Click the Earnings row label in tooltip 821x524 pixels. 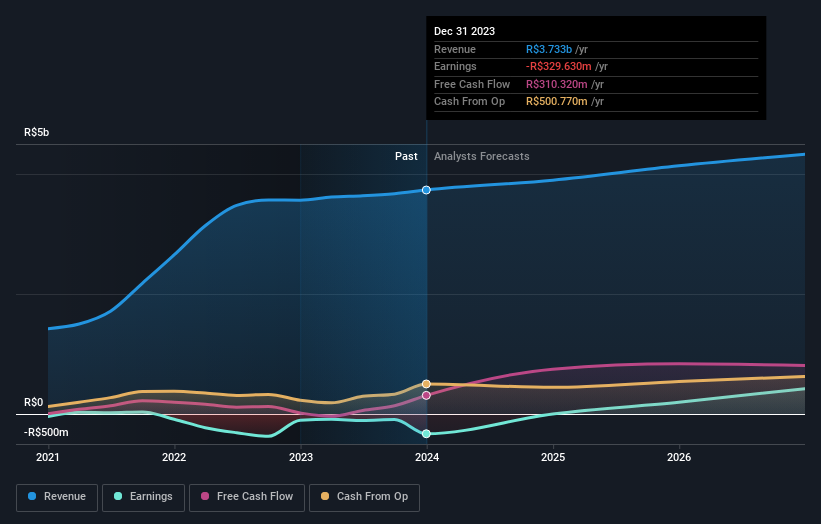[x=456, y=66]
